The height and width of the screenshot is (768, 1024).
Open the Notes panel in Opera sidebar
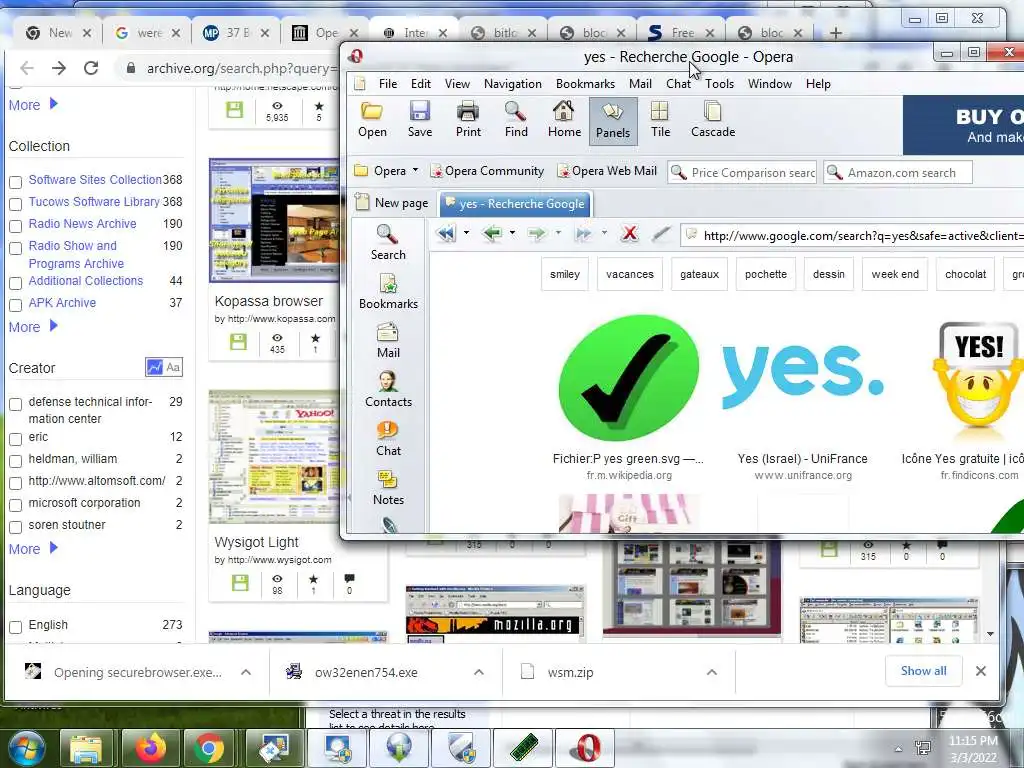click(388, 487)
